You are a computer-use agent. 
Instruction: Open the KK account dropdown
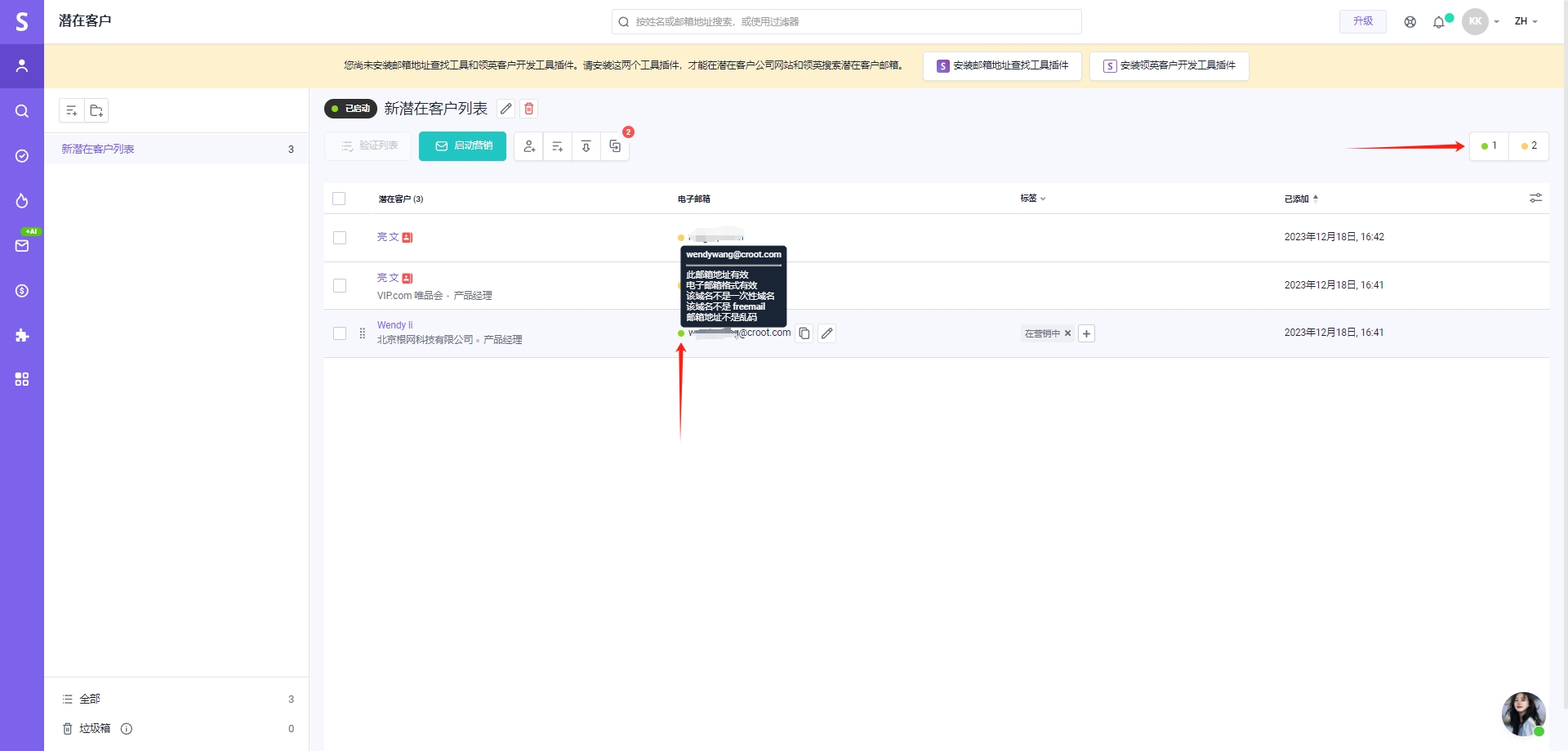(x=1481, y=22)
